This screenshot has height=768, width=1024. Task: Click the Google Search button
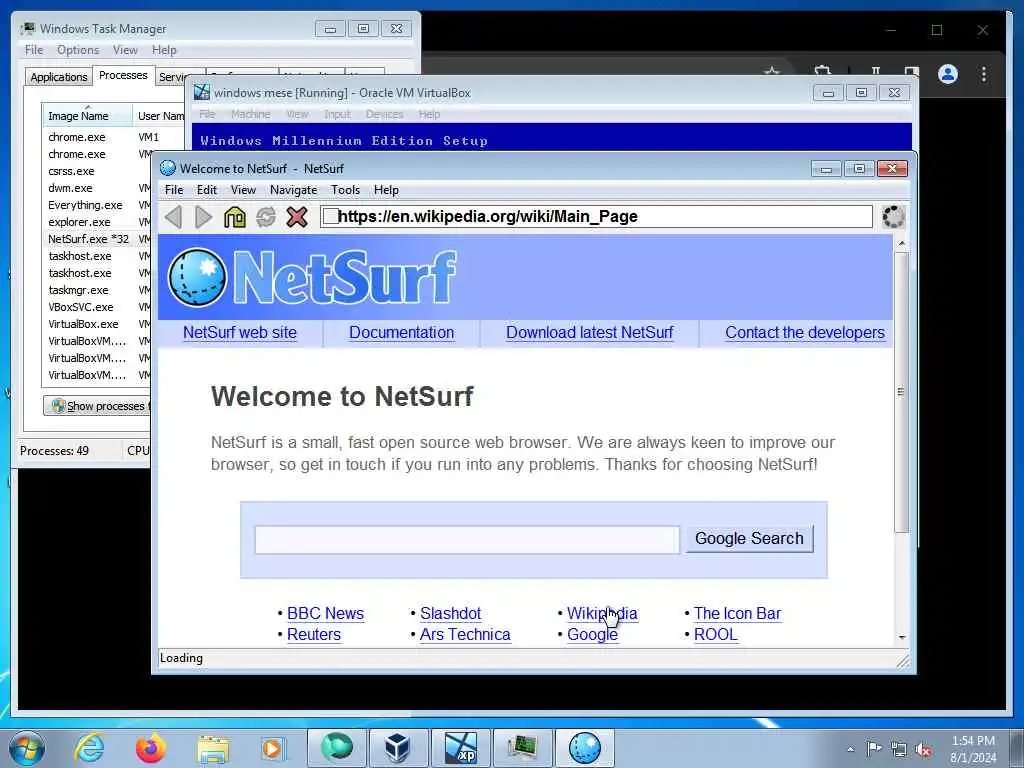coord(749,538)
